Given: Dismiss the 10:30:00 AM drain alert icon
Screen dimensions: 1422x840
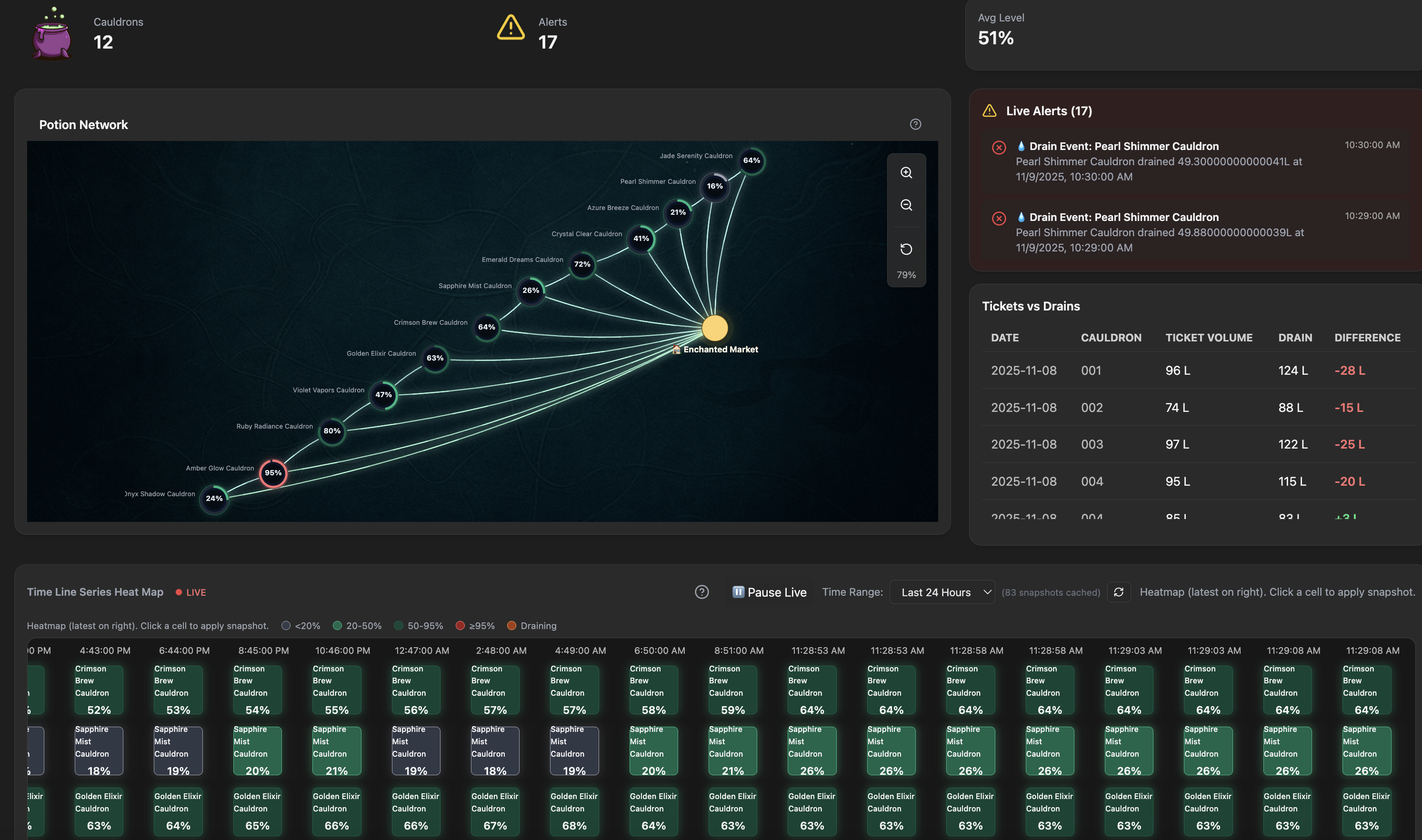Looking at the screenshot, I should (x=999, y=148).
